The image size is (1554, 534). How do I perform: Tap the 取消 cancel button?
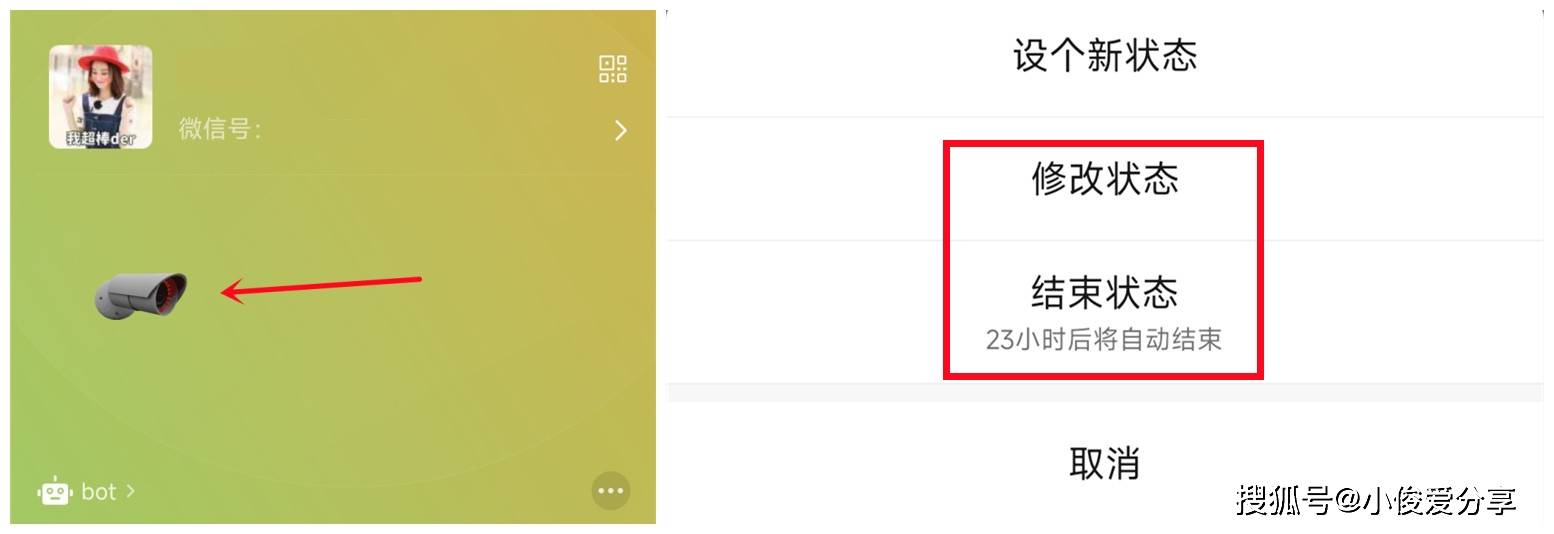pyautogui.click(x=1105, y=464)
